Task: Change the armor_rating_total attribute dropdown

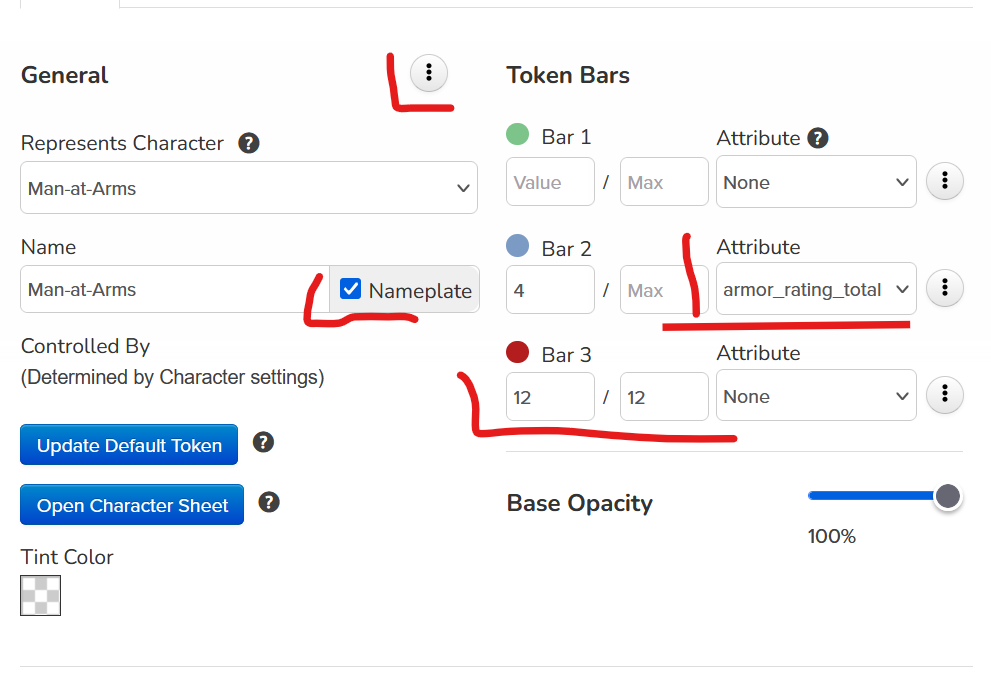Action: (x=815, y=288)
